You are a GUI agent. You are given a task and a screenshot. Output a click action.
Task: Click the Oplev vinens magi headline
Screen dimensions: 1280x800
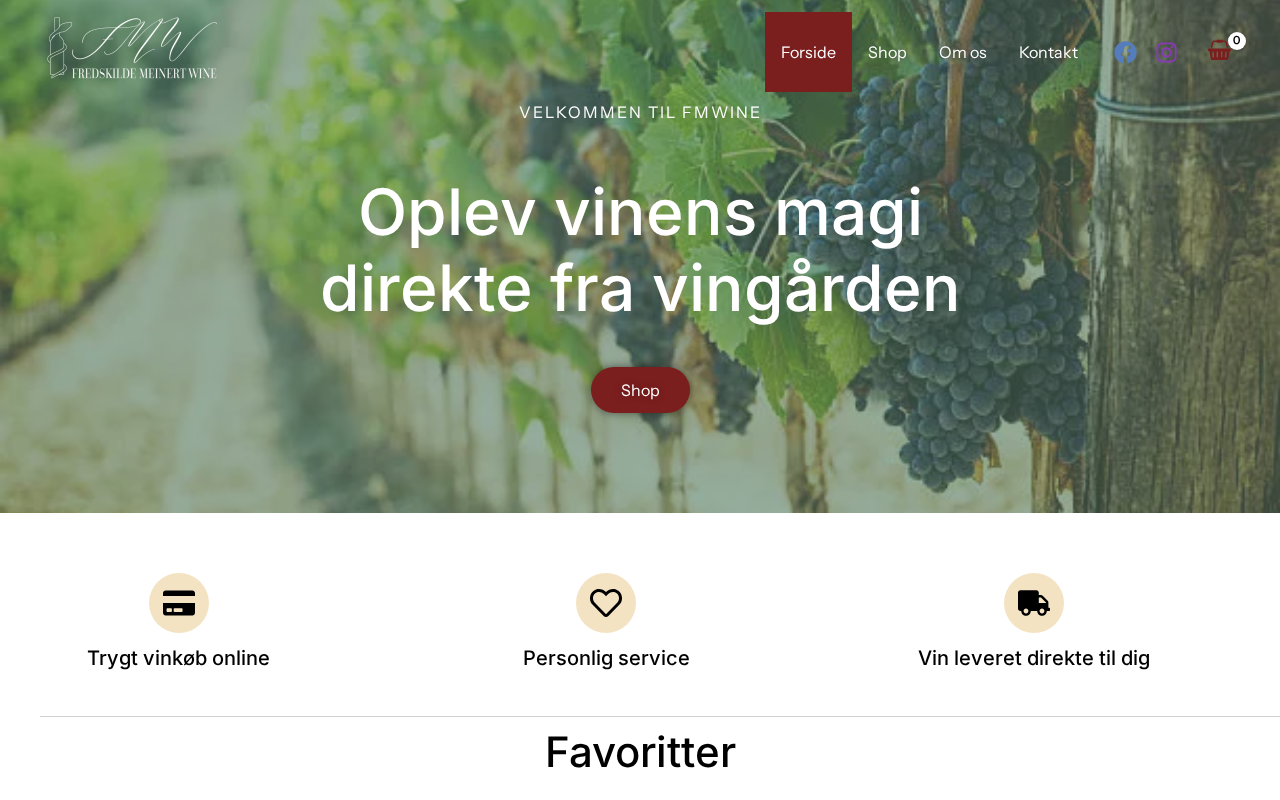tap(640, 250)
